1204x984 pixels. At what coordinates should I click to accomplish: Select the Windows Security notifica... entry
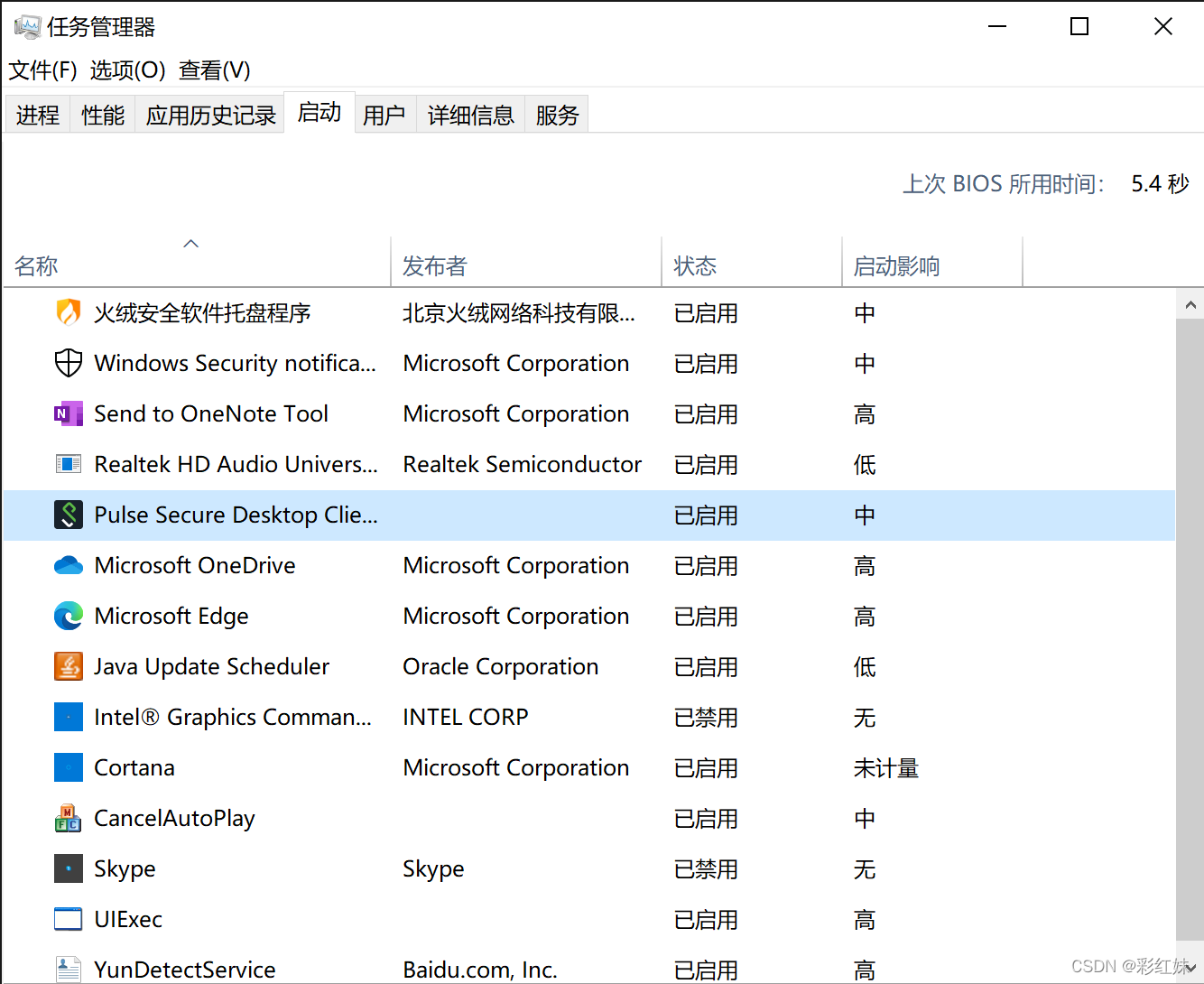pyautogui.click(x=236, y=363)
